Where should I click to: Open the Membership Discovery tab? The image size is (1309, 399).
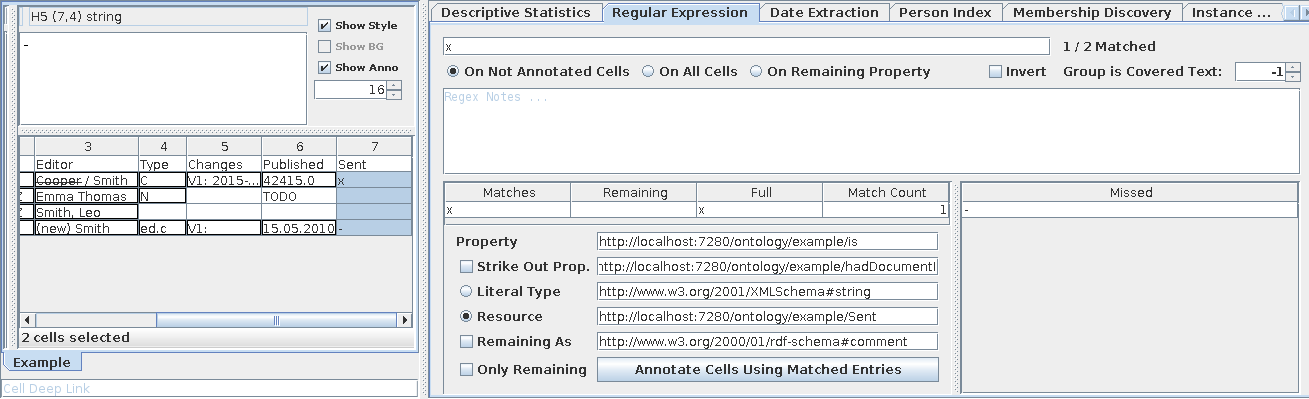[1092, 13]
